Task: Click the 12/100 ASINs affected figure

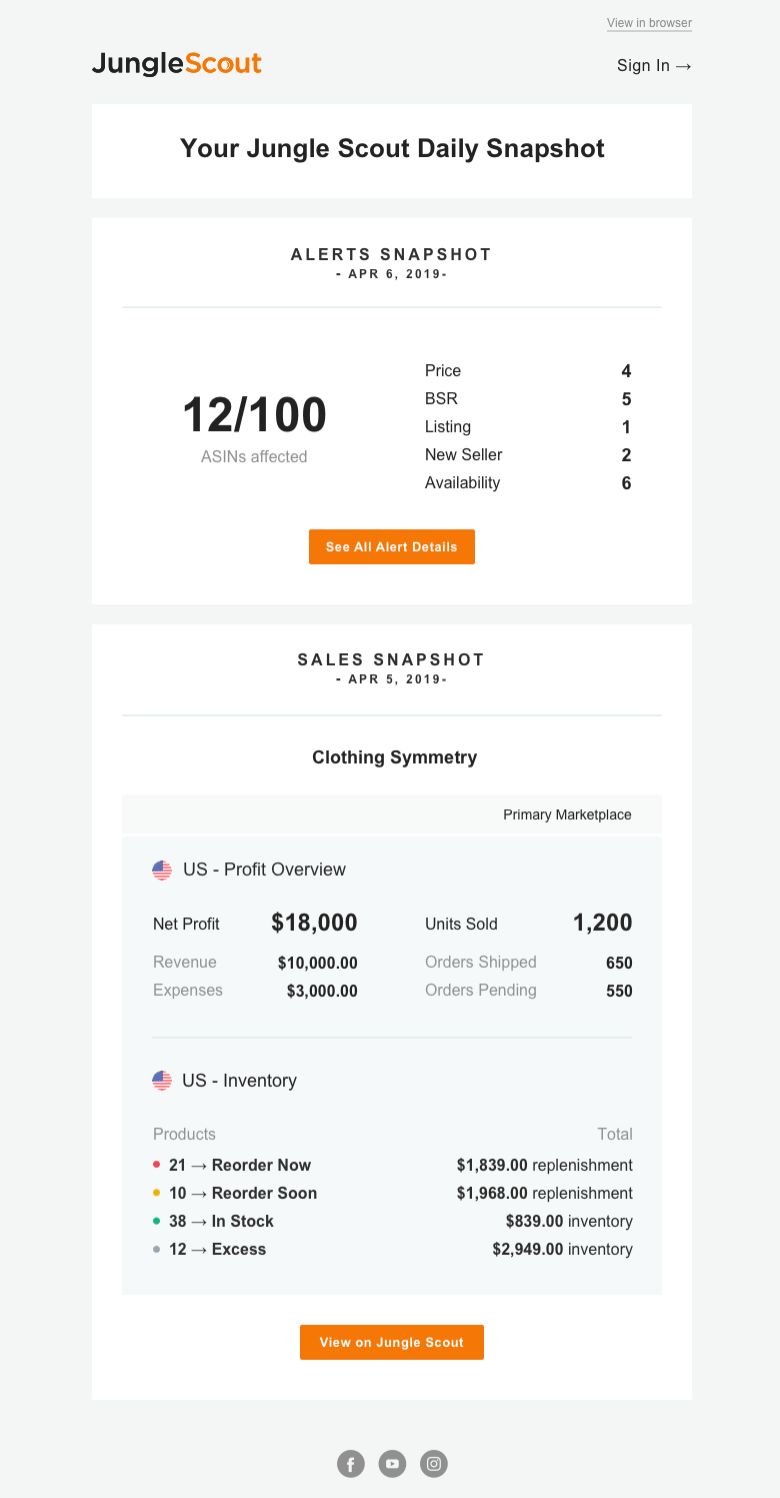Action: (x=254, y=416)
